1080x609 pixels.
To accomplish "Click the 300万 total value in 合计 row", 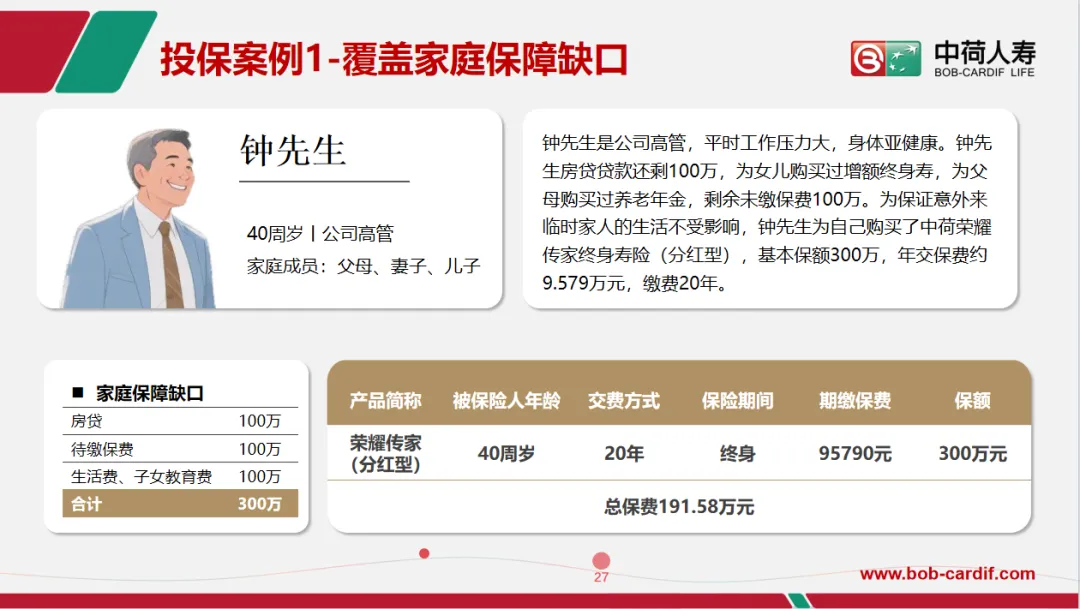I will (260, 504).
